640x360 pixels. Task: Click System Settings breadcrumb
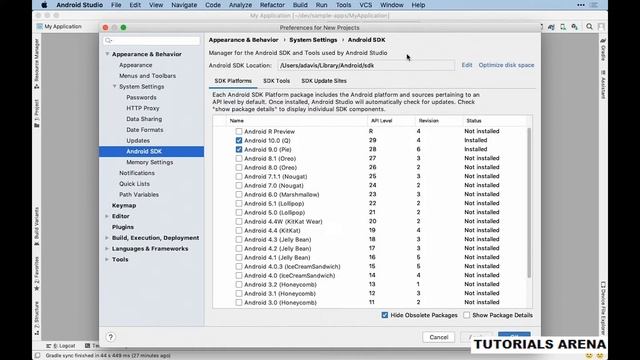click(x=313, y=40)
